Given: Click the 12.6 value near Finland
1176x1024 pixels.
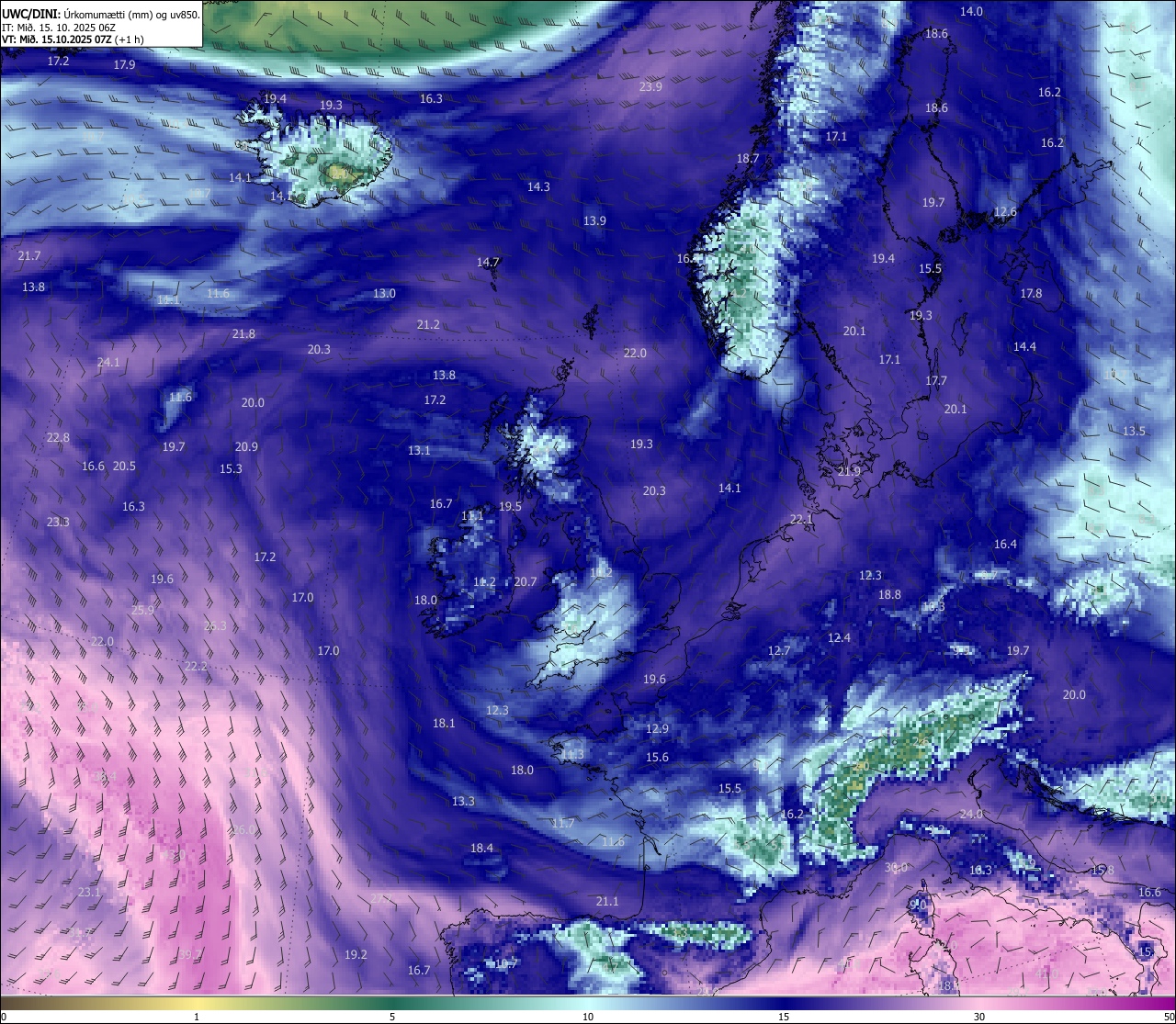Looking at the screenshot, I should 1005,211.
